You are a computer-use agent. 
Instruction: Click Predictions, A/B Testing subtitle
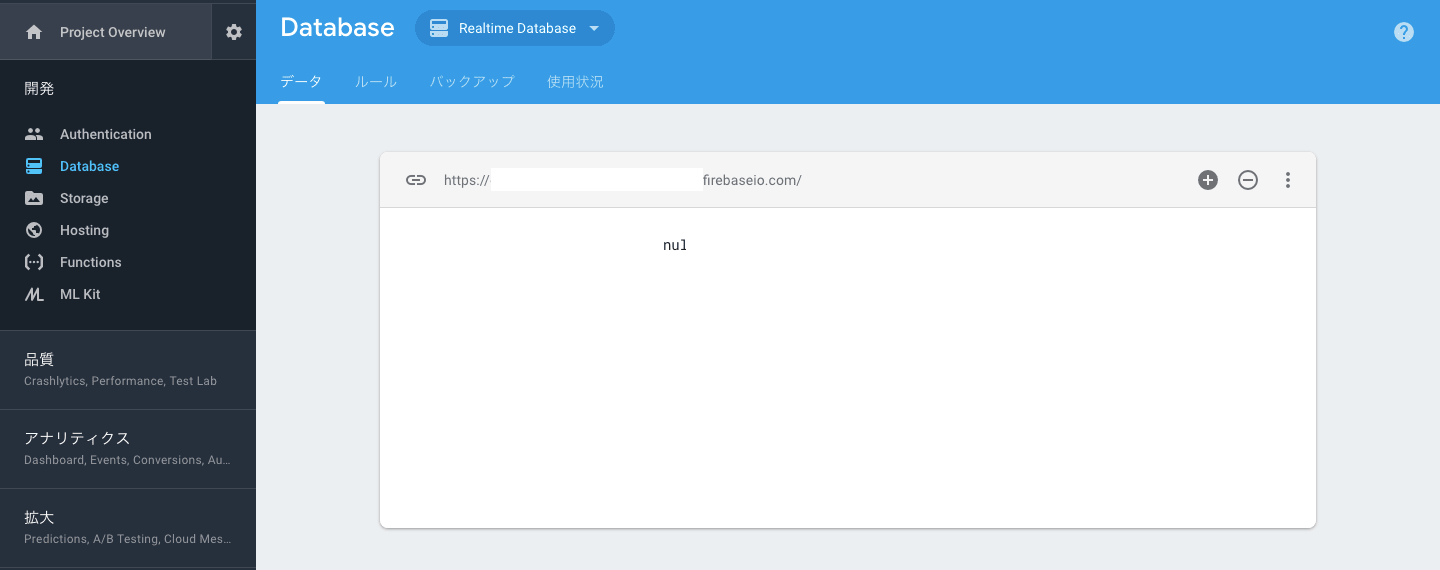tap(127, 539)
